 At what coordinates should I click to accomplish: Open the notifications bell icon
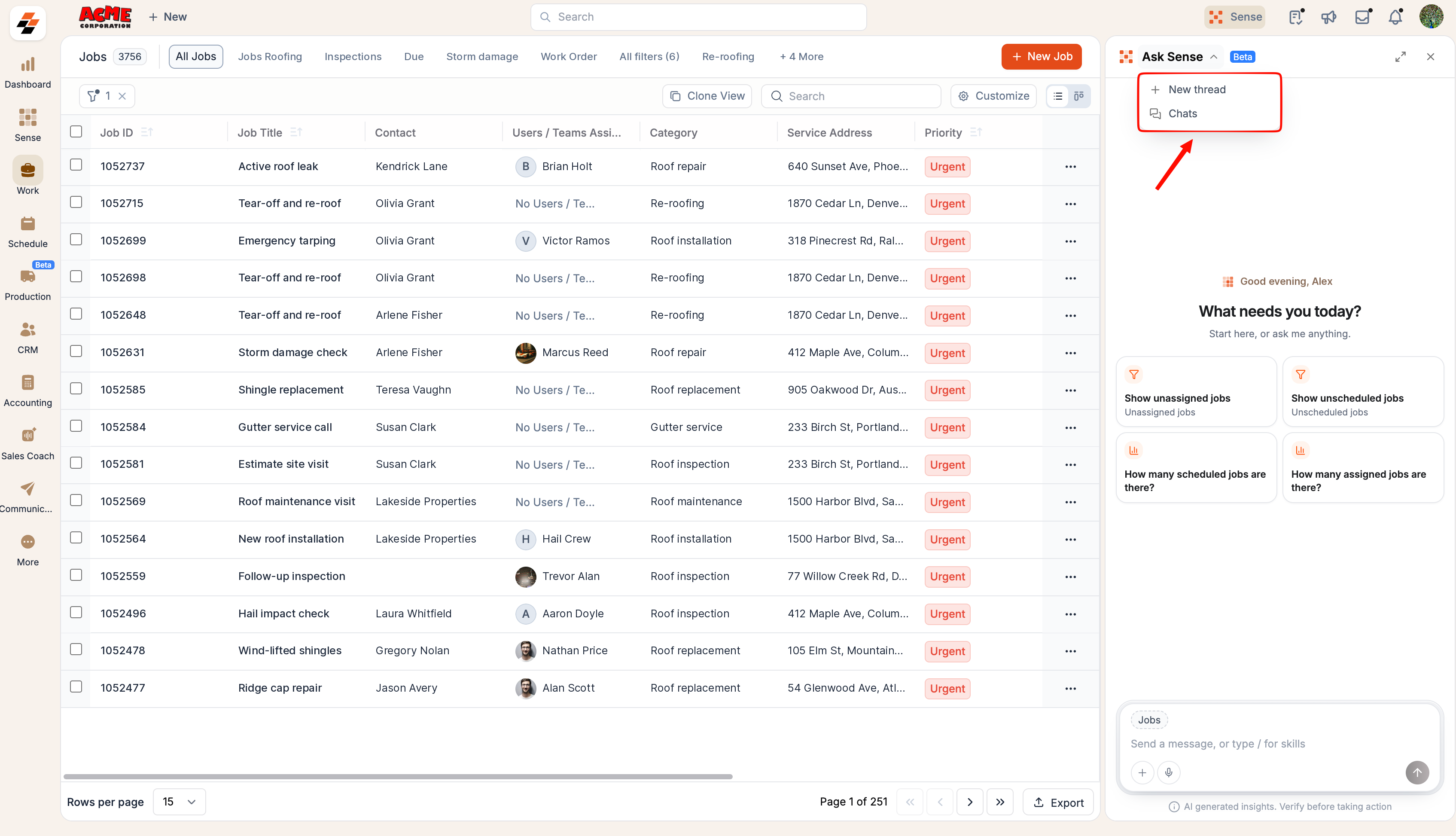pos(1395,17)
